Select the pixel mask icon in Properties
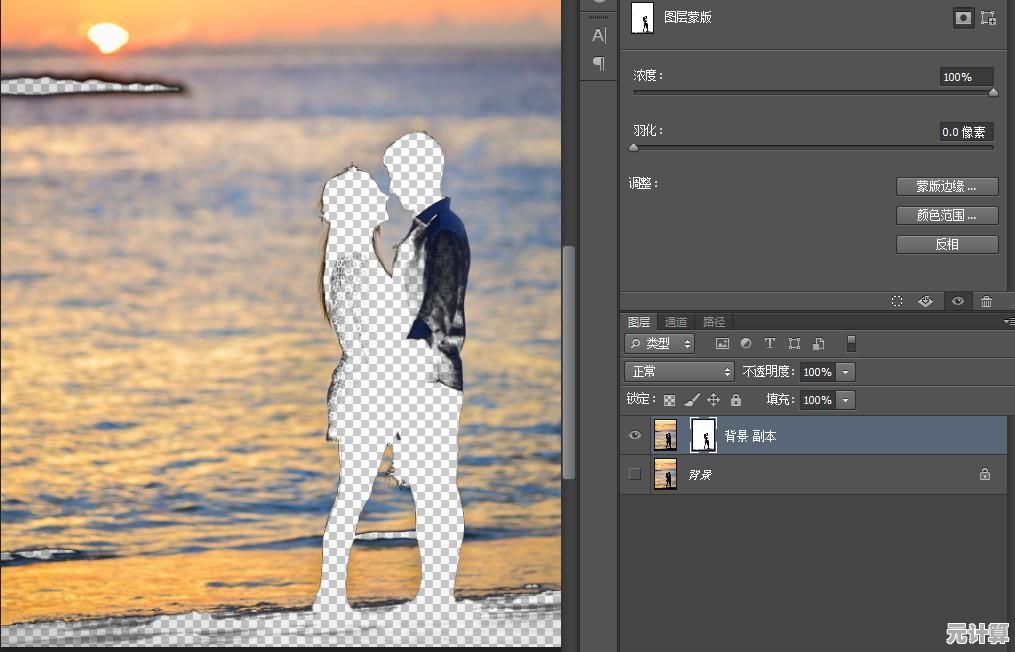This screenshot has height=652, width=1015. pyautogui.click(x=962, y=18)
